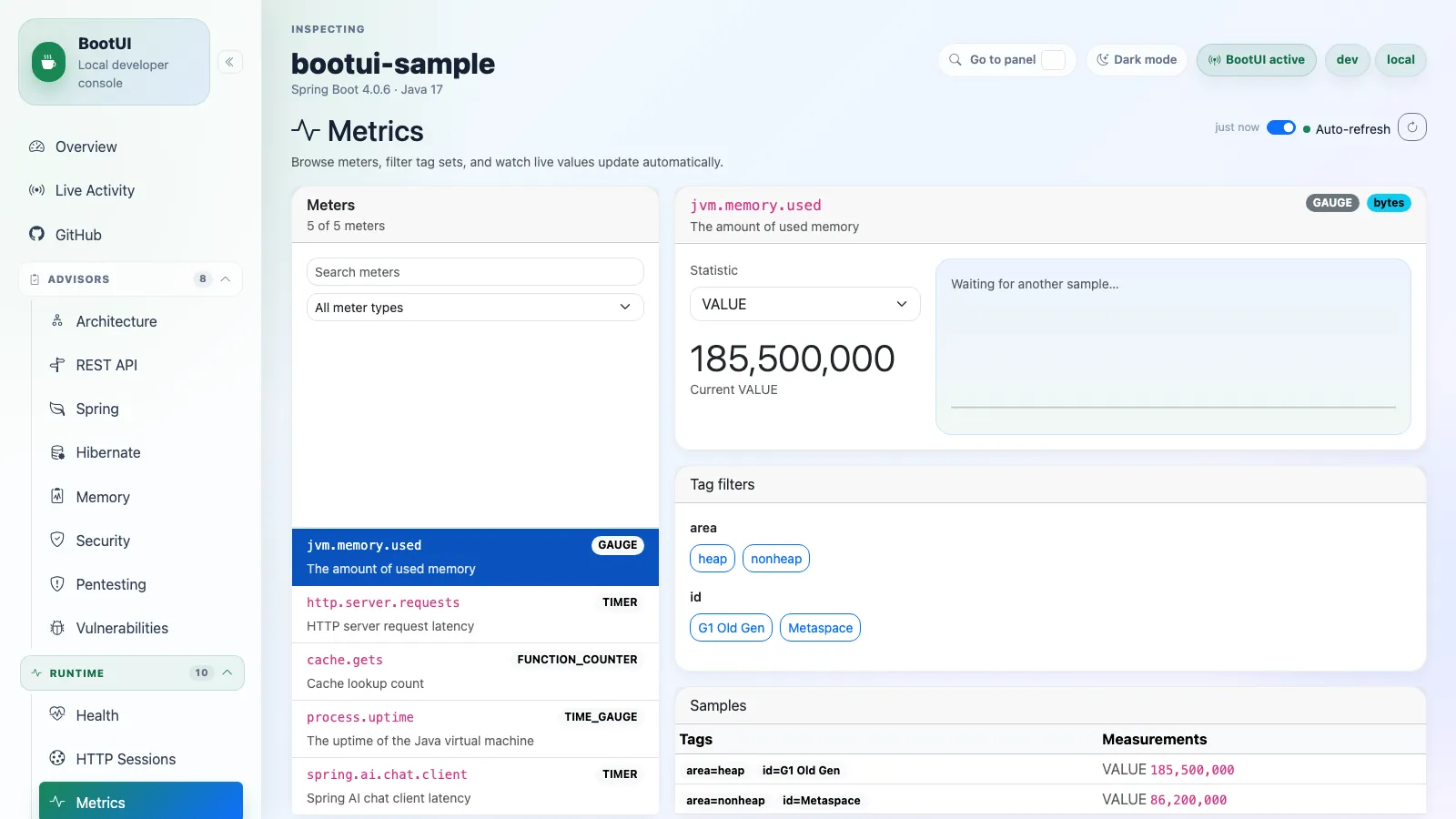Viewport: 1456px width, 819px height.
Task: Collapse the Advisors section chevron
Action: 226,279
